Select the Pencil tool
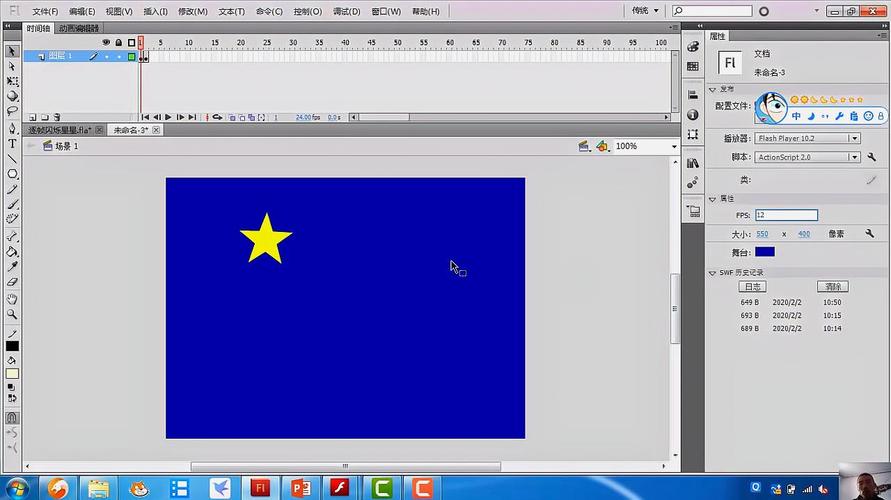Image resolution: width=891 pixels, height=500 pixels. (x=11, y=189)
